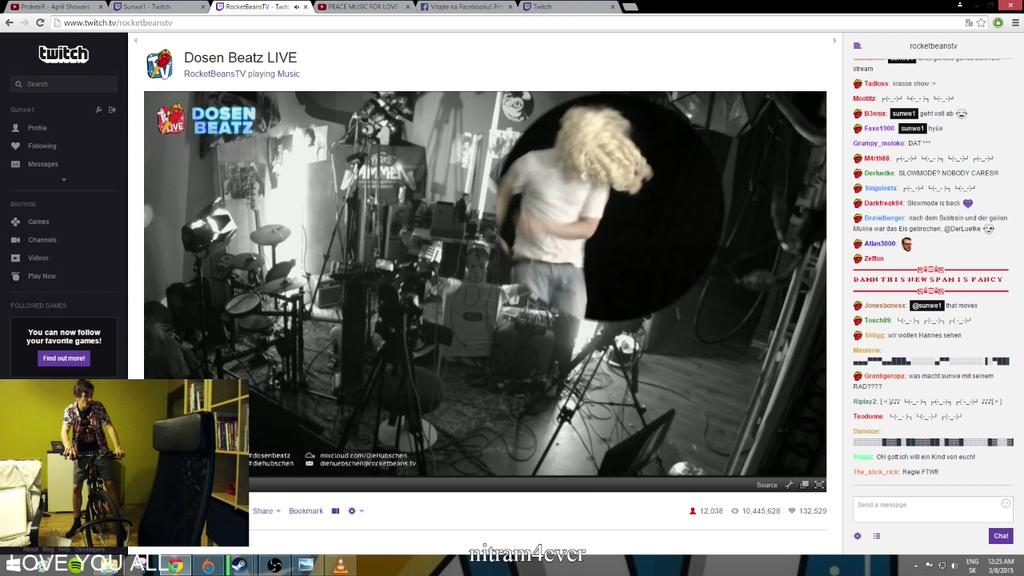Open the channel gear options dropdown
1024x576 pixels.
coord(356,511)
